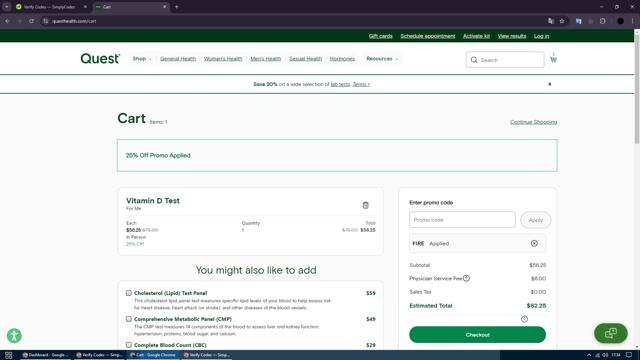Image resolution: width=640 pixels, height=360 pixels.
Task: Open Terms link in banner
Action: pos(361,84)
